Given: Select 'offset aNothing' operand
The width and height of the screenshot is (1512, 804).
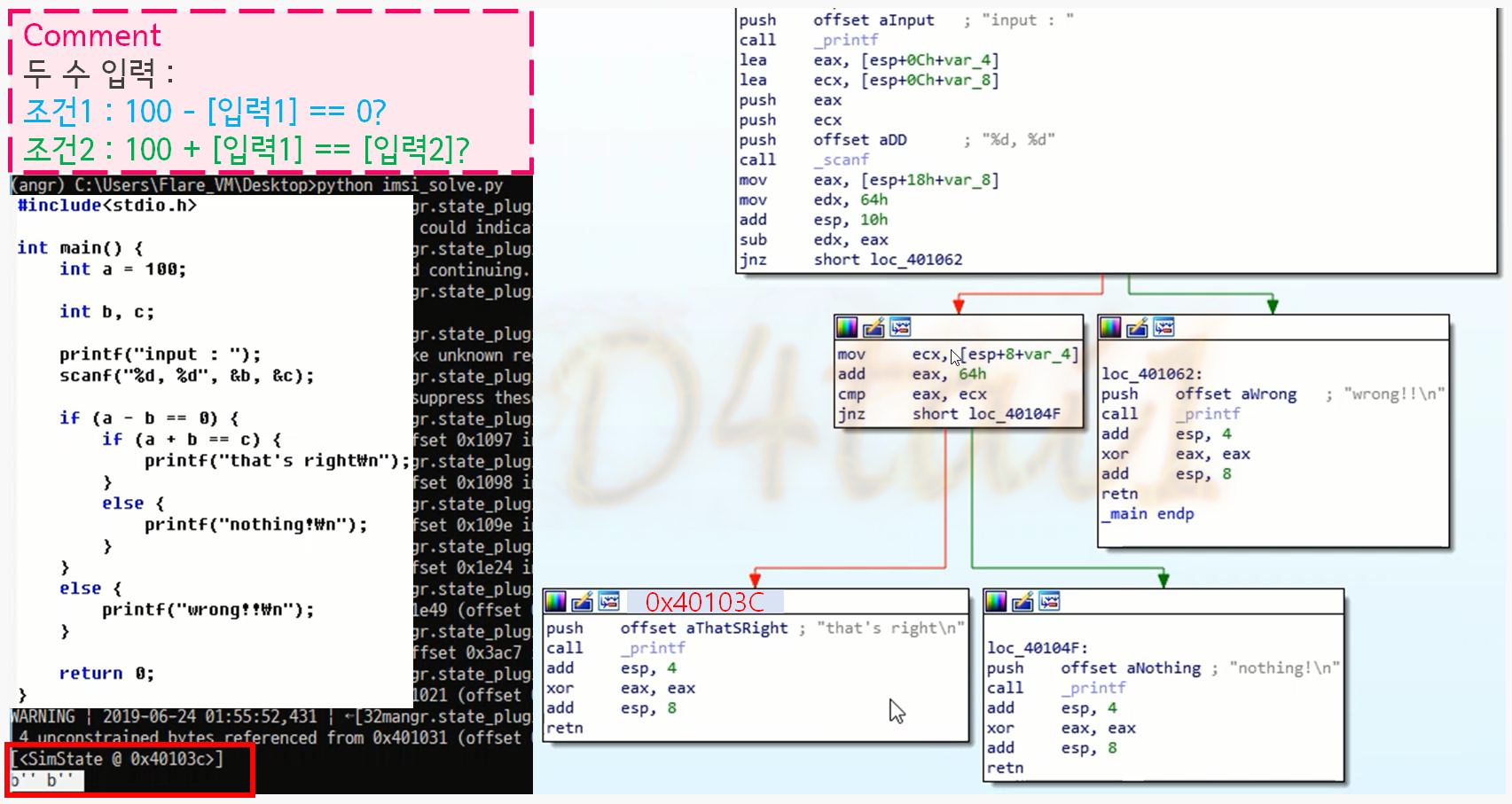Looking at the screenshot, I should point(1131,667).
